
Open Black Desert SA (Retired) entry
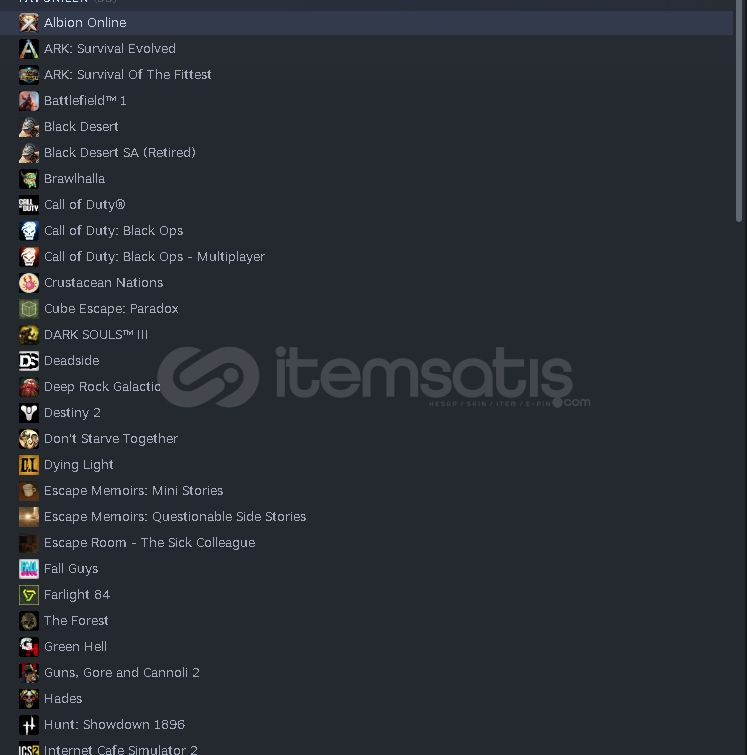click(x=367, y=153)
